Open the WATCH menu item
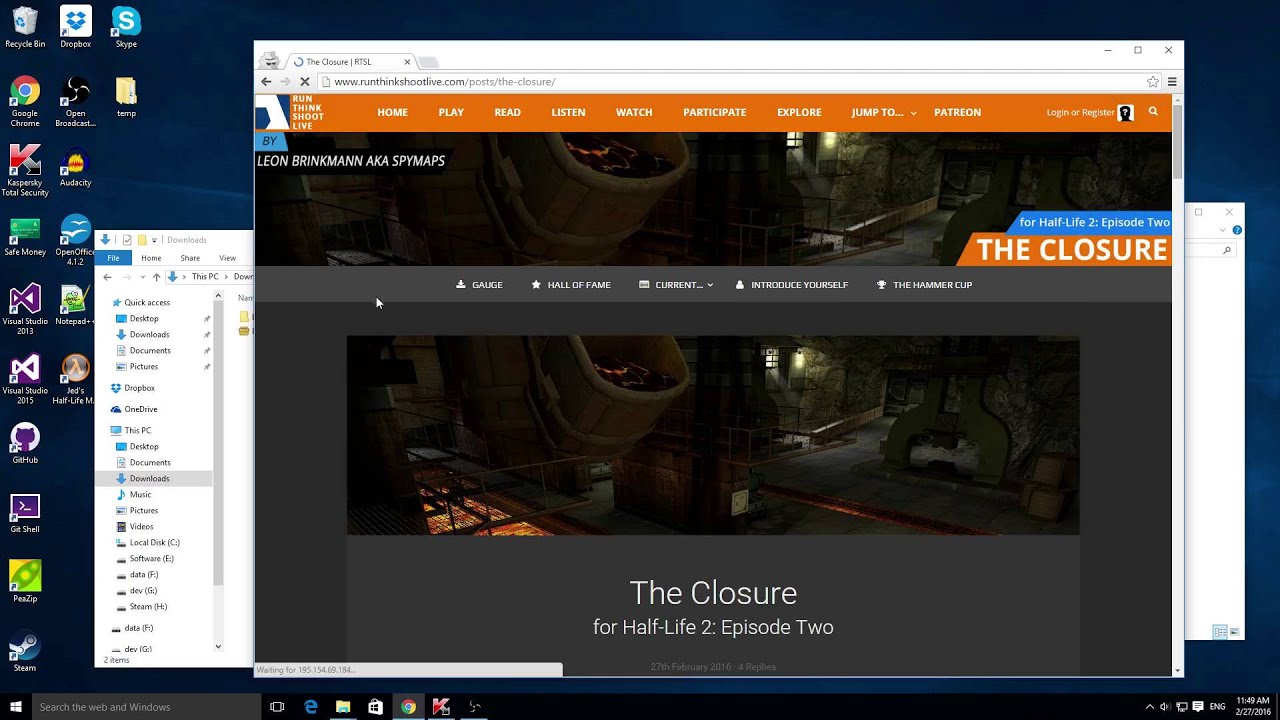1280x720 pixels. pyautogui.click(x=634, y=112)
